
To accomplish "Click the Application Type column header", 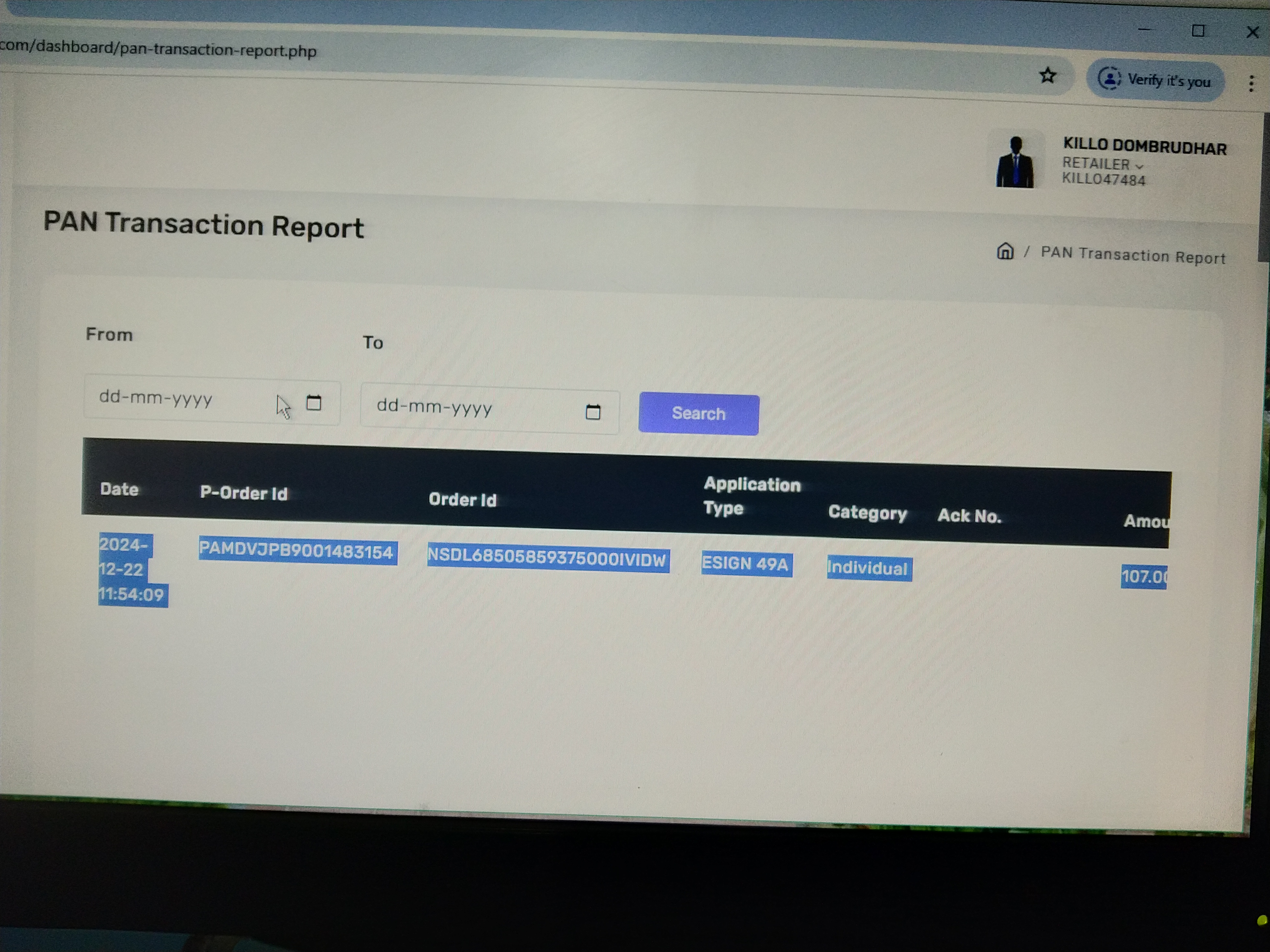I will click(752, 496).
